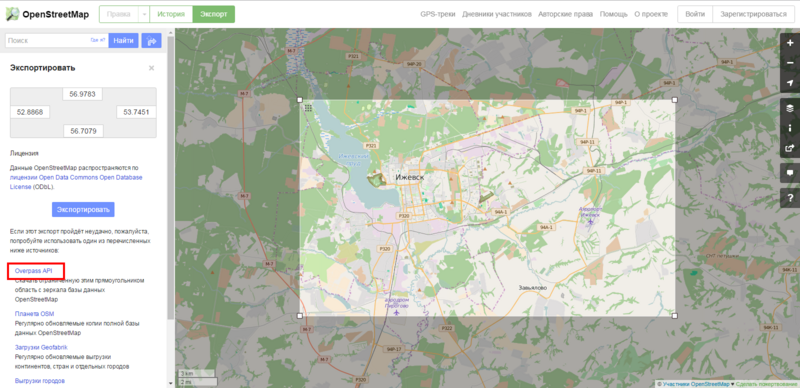Click the west longitude field 52.8868

(30, 112)
